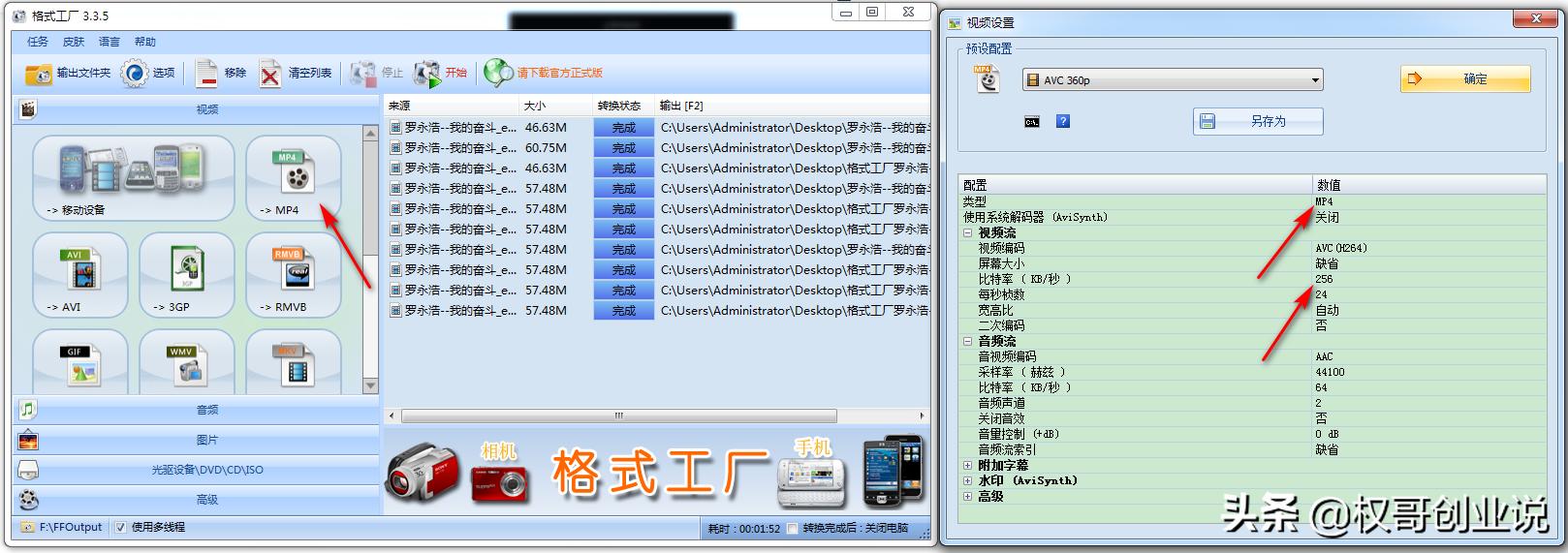Click the MP4 preset icon in 预设配置
The image size is (1568, 553).
coord(986,79)
